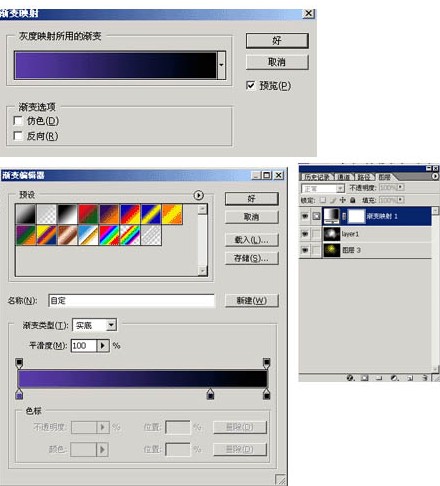Click the new layer set folder icon

click(x=379, y=378)
